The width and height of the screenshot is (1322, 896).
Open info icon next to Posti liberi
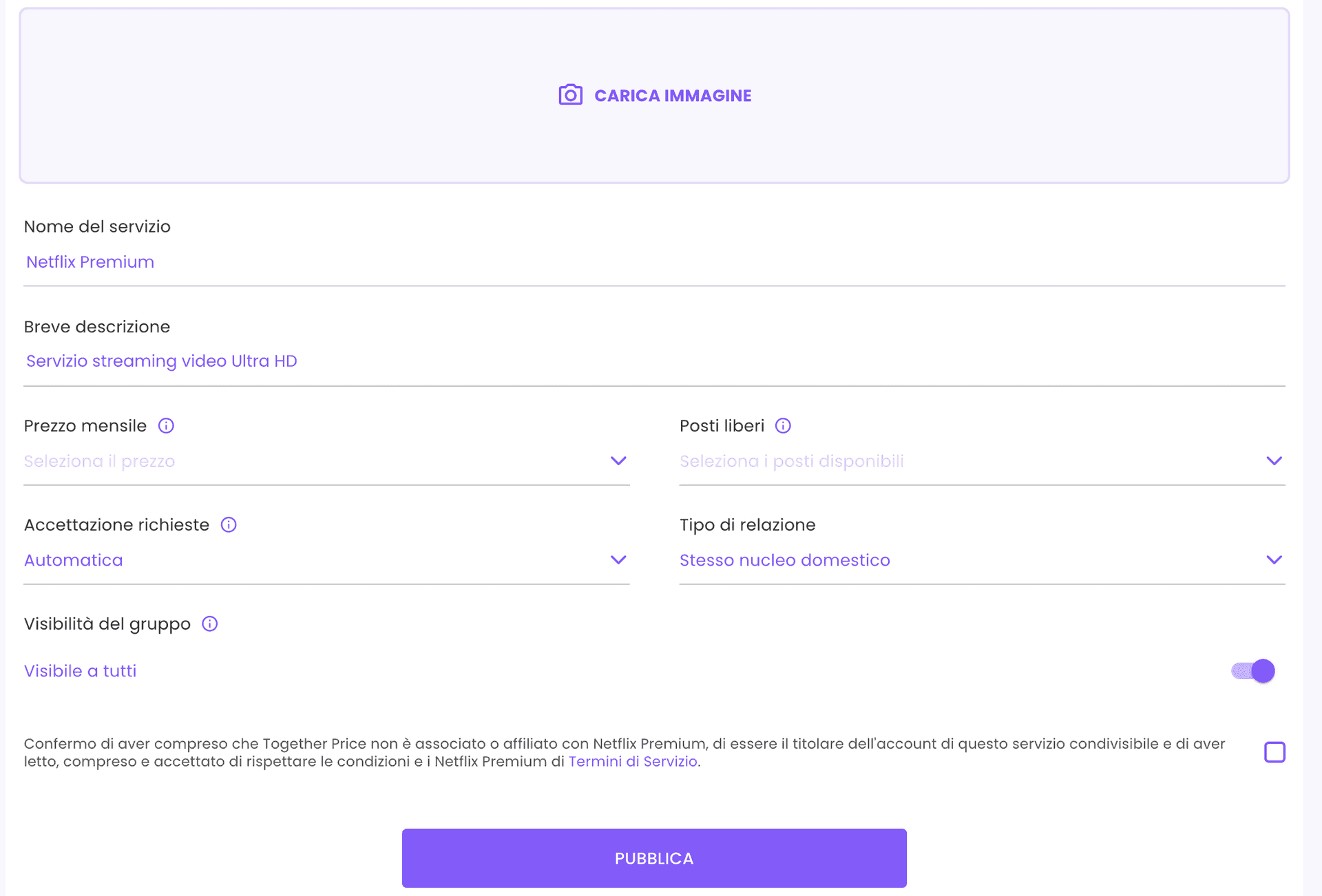(783, 426)
